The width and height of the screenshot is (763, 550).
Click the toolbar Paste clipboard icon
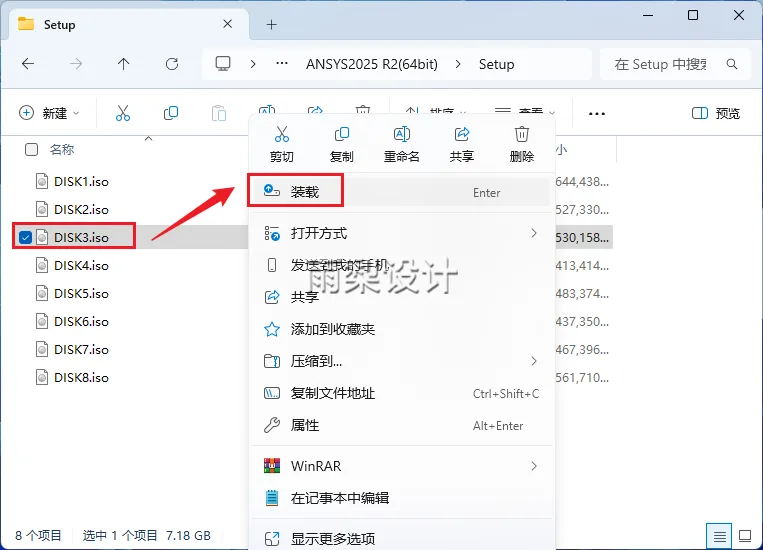pos(219,113)
